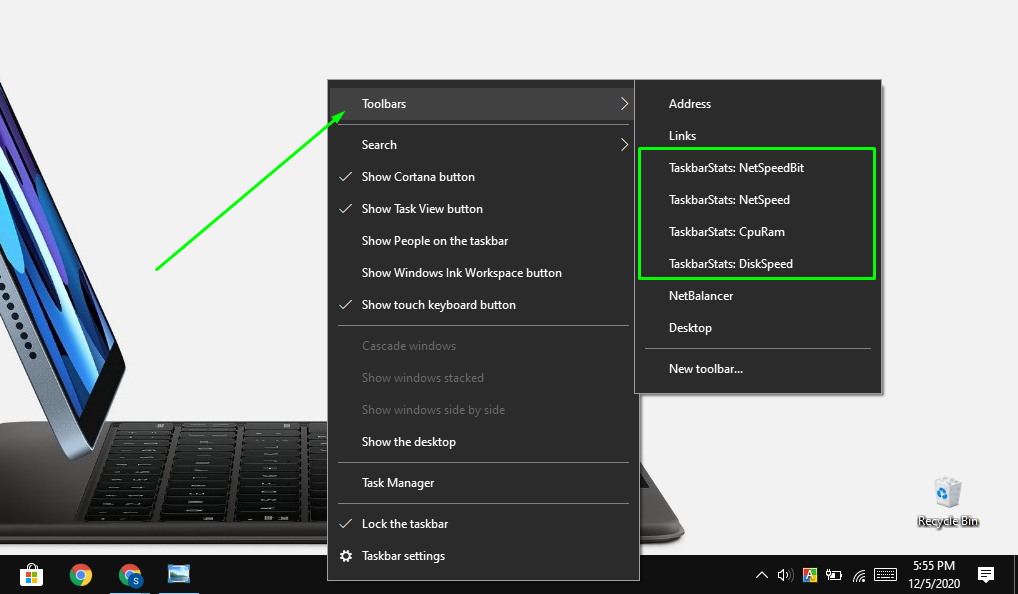Click the Wi-Fi network tray icon
The height and width of the screenshot is (594, 1018).
[x=859, y=575]
